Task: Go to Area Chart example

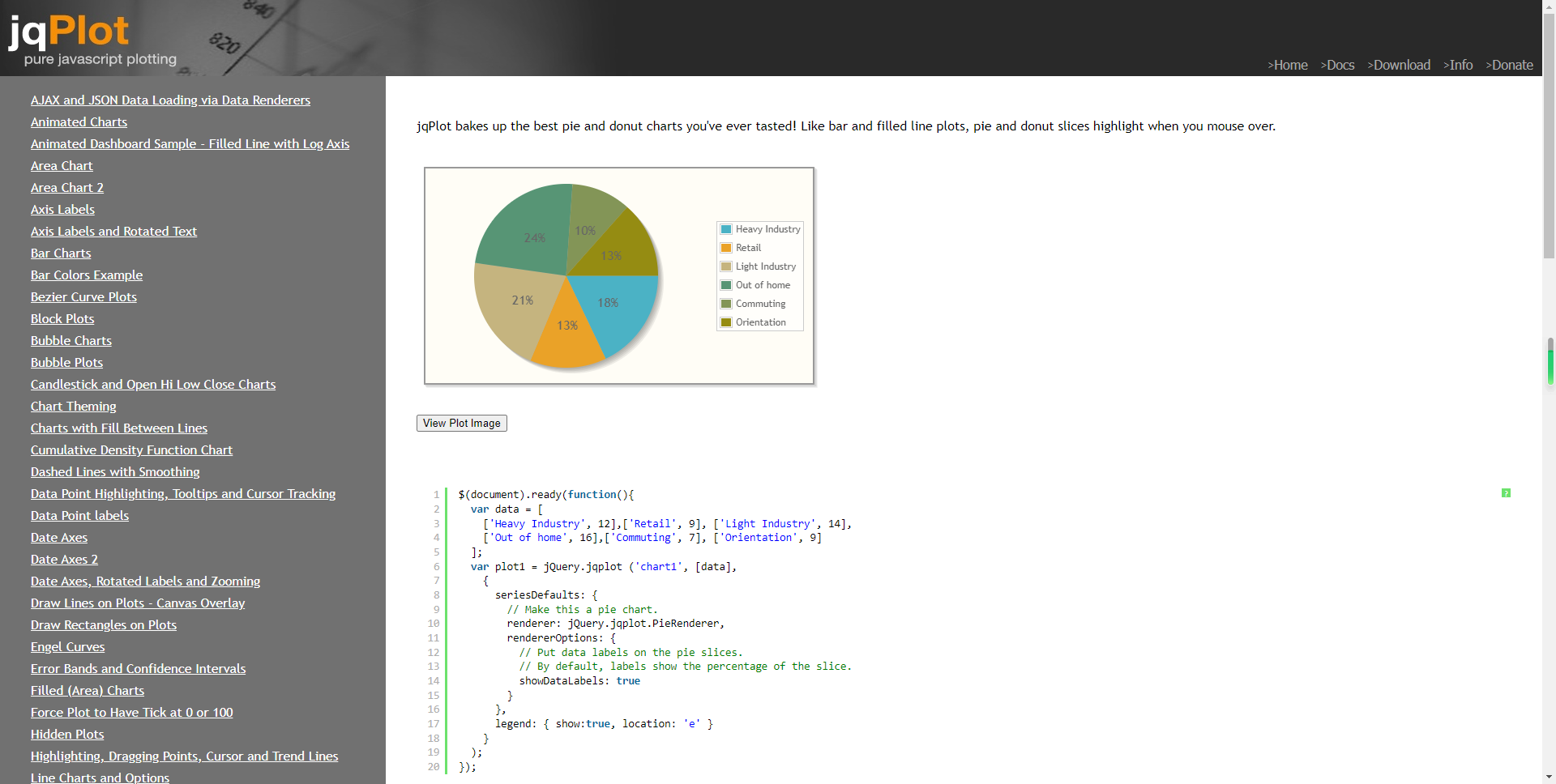Action: [x=62, y=165]
